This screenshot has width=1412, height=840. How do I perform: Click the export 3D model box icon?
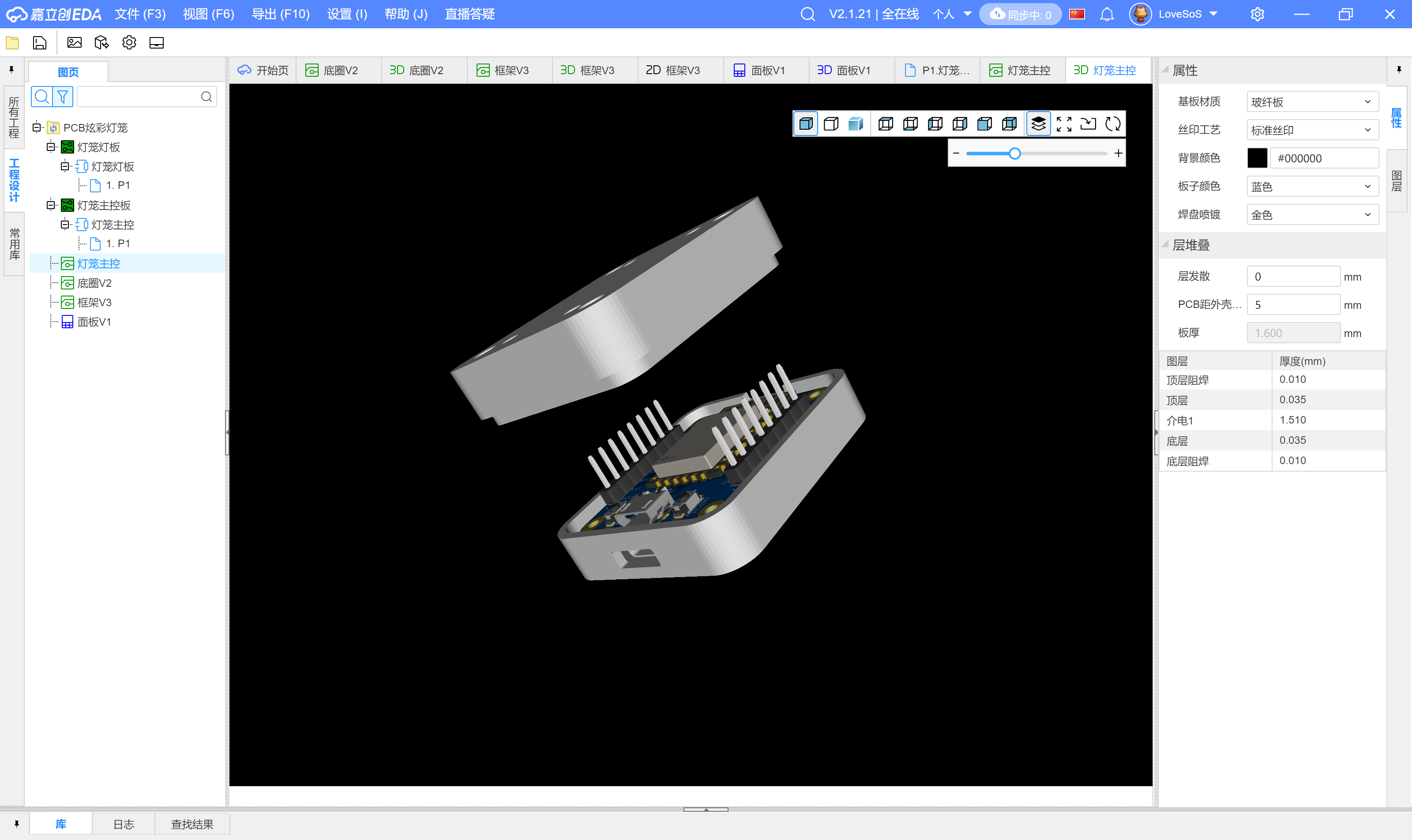pos(101,42)
